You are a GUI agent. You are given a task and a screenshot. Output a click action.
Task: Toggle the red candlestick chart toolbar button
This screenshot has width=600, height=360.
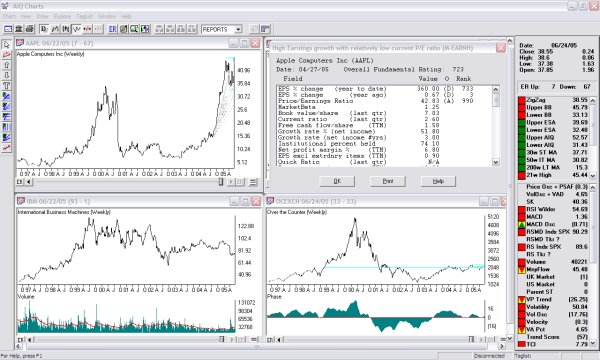(88, 29)
